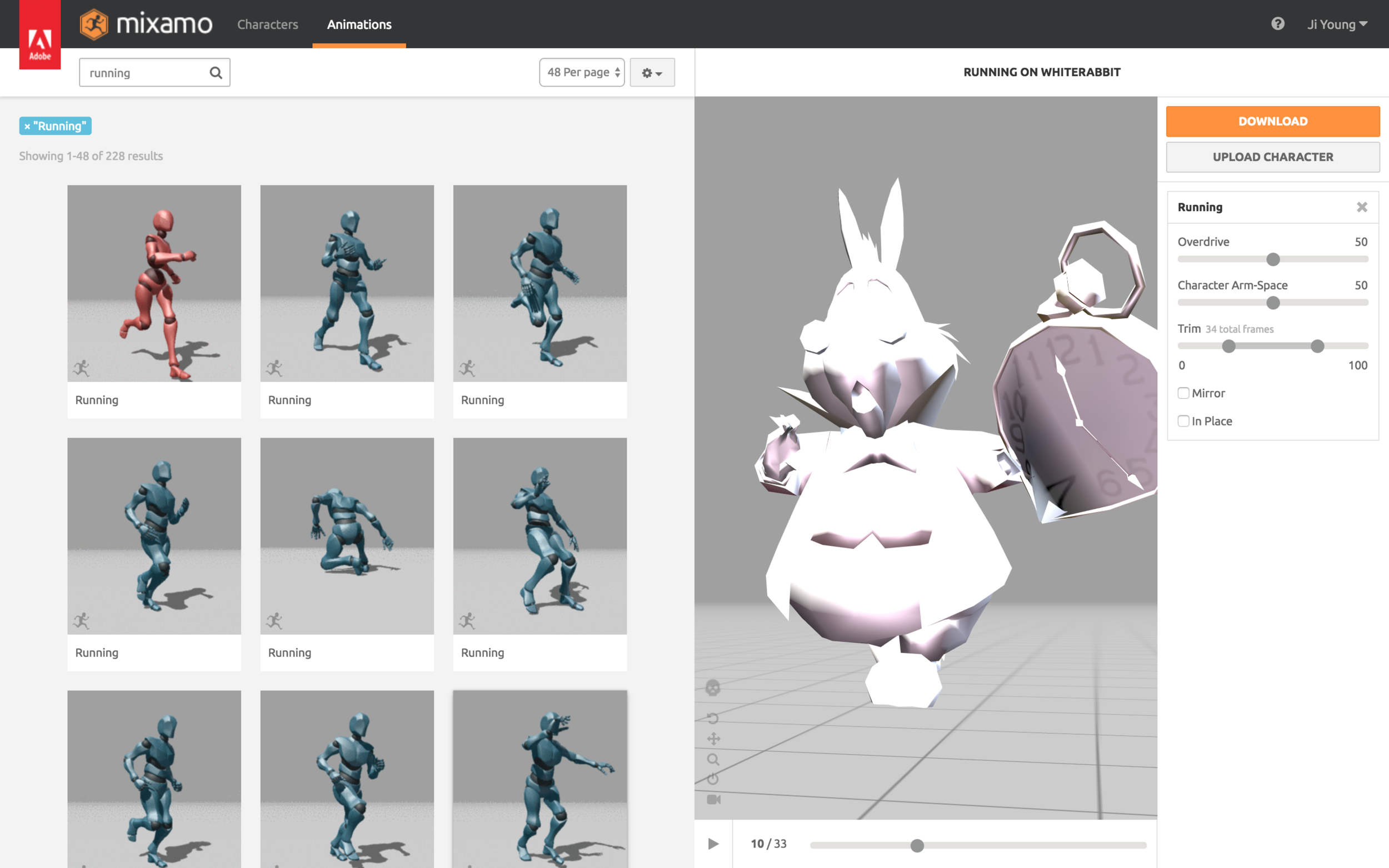Click the Trim slider right handle
Viewport: 1389px width, 868px height.
point(1317,346)
